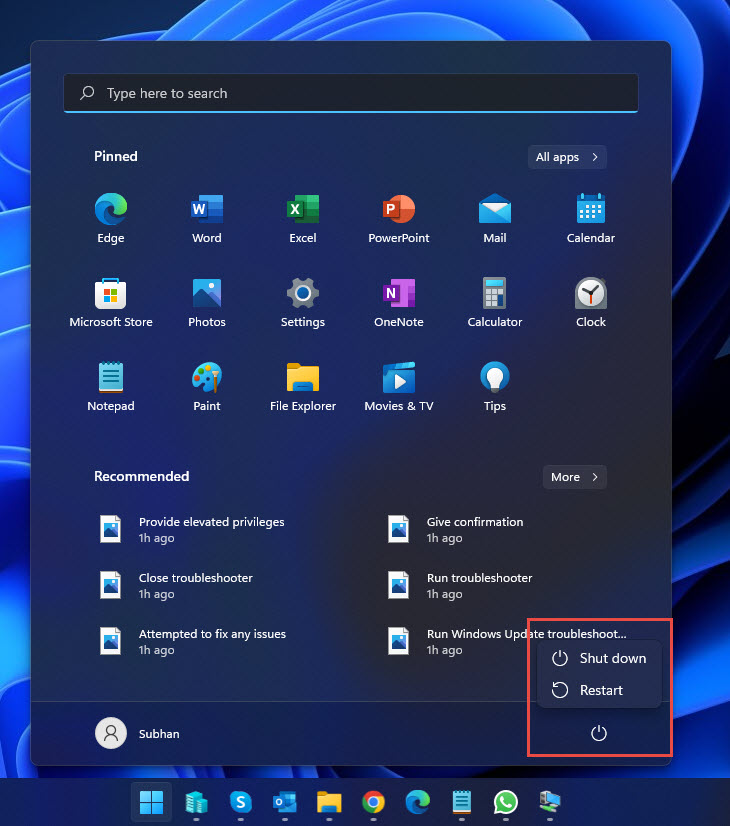Open the teal building taskbar app
This screenshot has height=826, width=730.
tap(196, 802)
